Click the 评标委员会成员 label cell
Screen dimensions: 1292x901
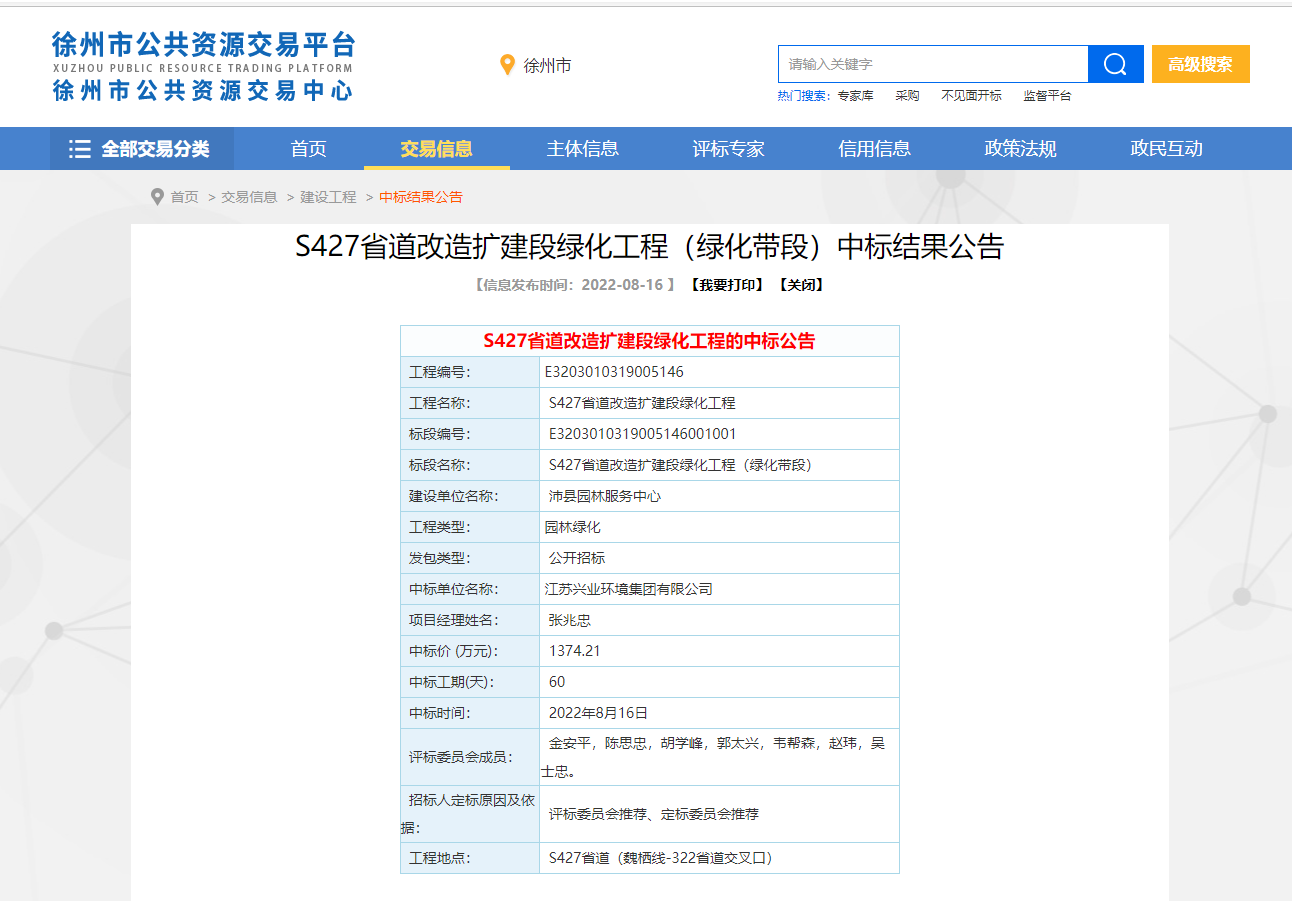click(x=470, y=757)
